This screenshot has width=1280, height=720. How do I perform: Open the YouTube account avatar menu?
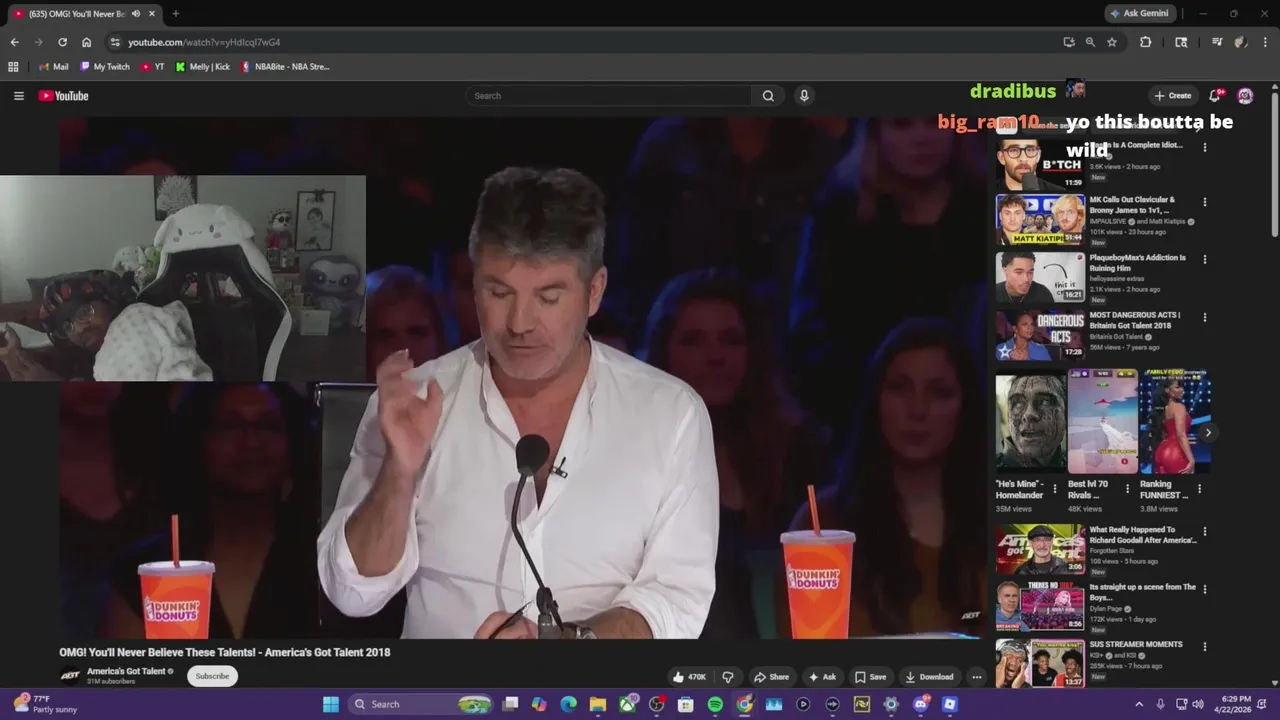tap(1245, 96)
